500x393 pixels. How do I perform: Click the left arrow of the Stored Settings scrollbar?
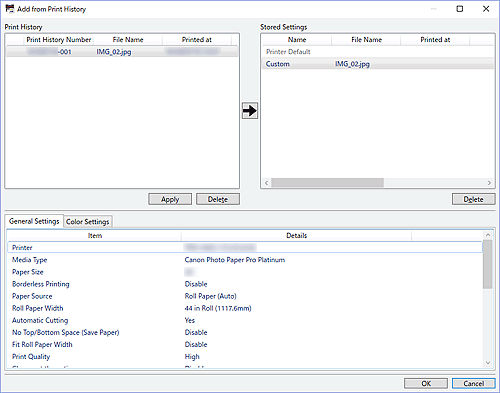pos(266,183)
